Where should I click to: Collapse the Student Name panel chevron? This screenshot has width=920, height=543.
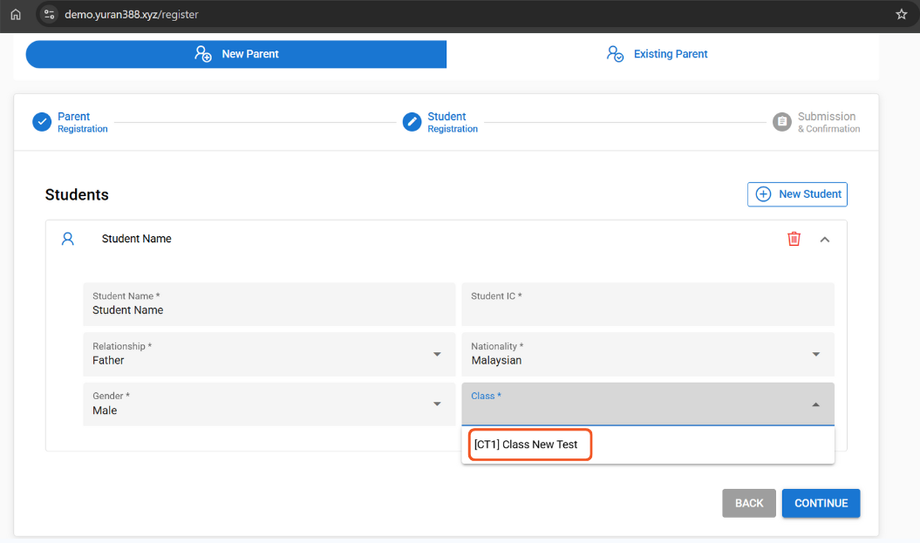825,239
